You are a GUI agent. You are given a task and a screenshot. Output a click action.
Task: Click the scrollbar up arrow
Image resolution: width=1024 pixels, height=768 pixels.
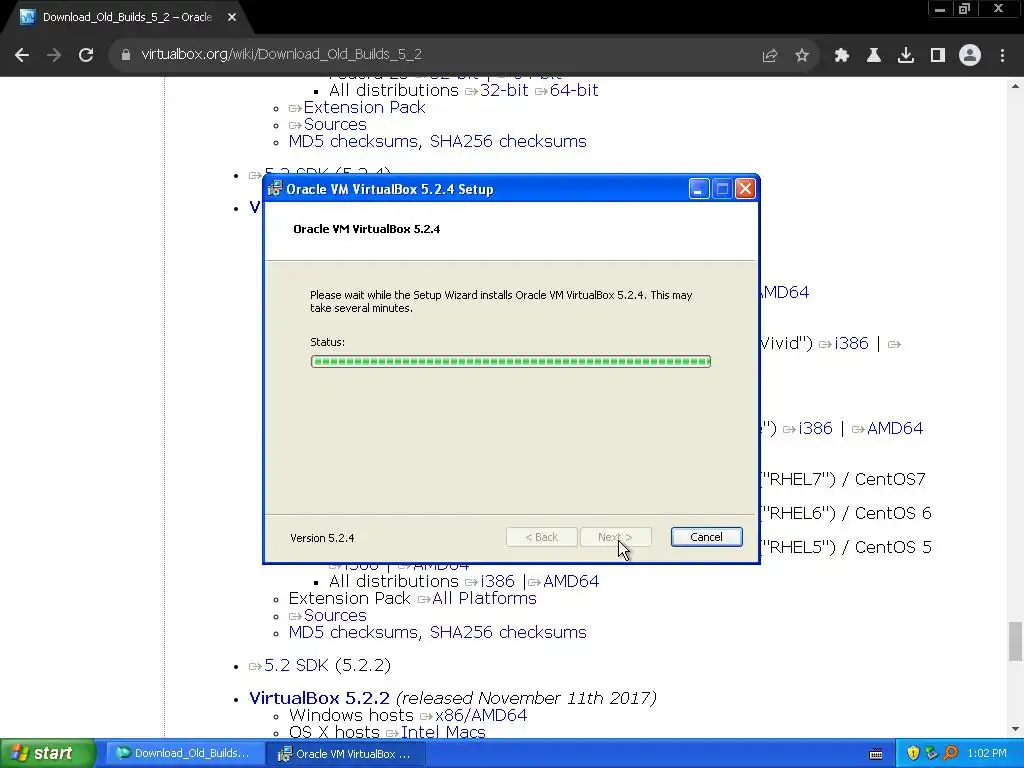click(x=1015, y=86)
